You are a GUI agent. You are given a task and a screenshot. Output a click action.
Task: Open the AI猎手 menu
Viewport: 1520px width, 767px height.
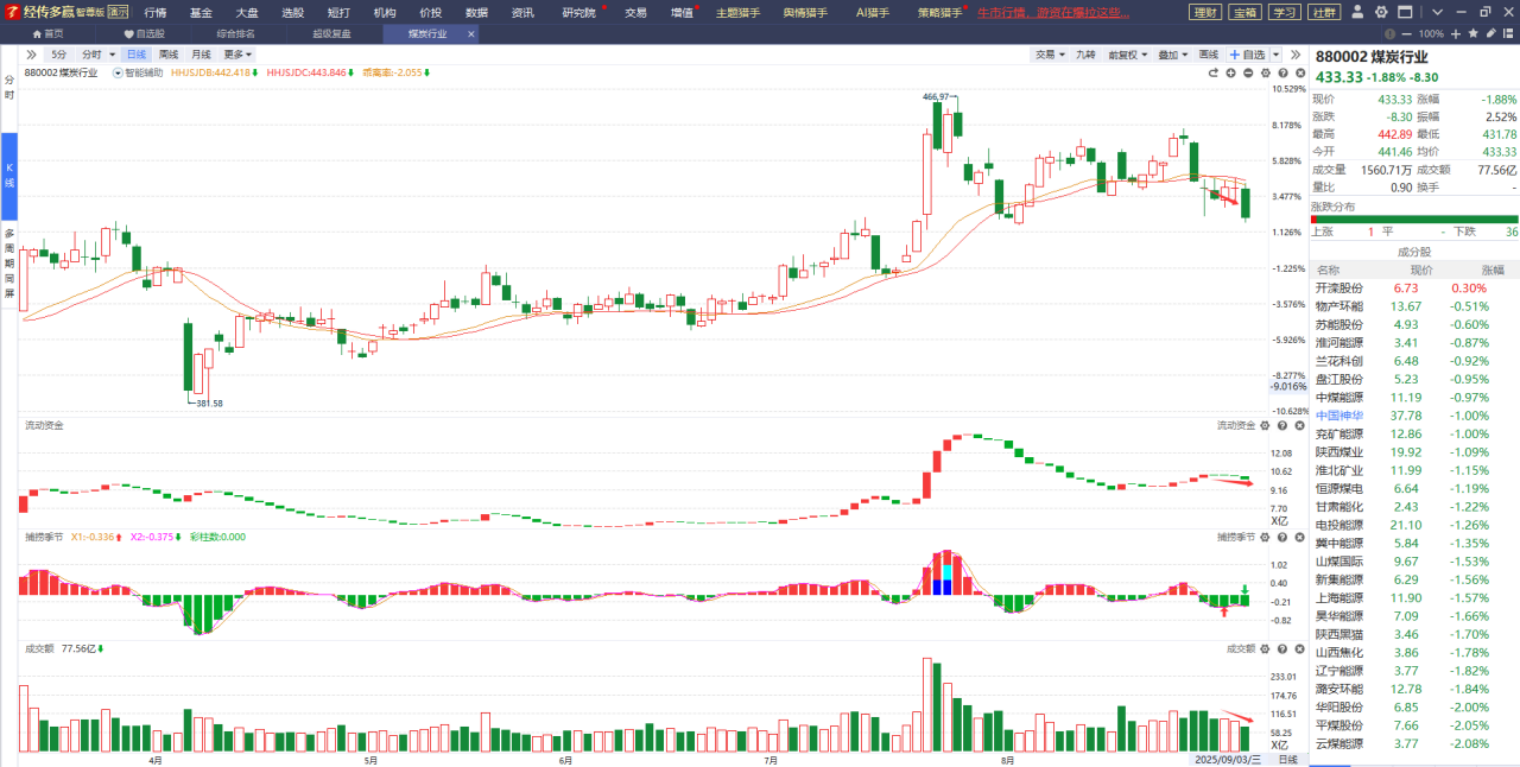coord(873,13)
